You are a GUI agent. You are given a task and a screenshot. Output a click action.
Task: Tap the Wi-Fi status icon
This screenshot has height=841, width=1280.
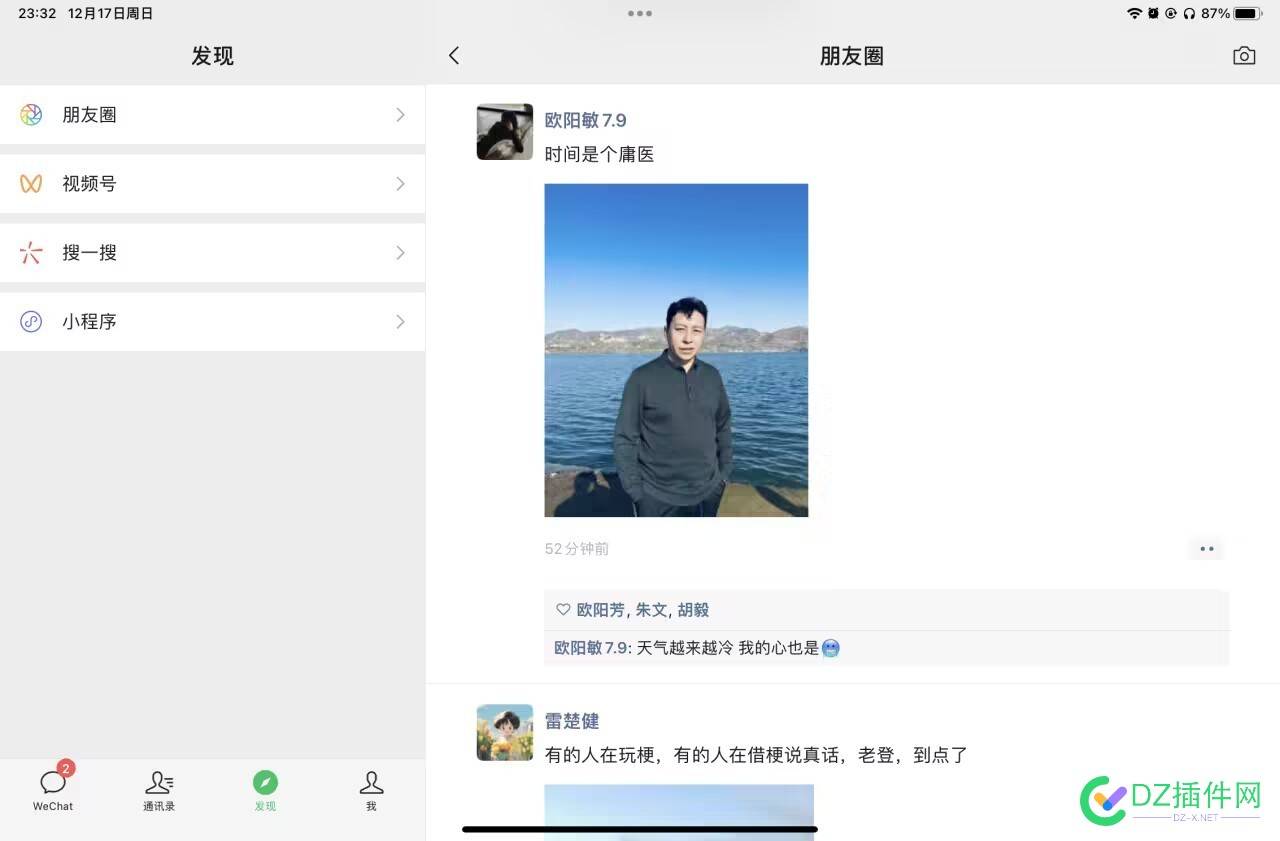(x=1134, y=14)
